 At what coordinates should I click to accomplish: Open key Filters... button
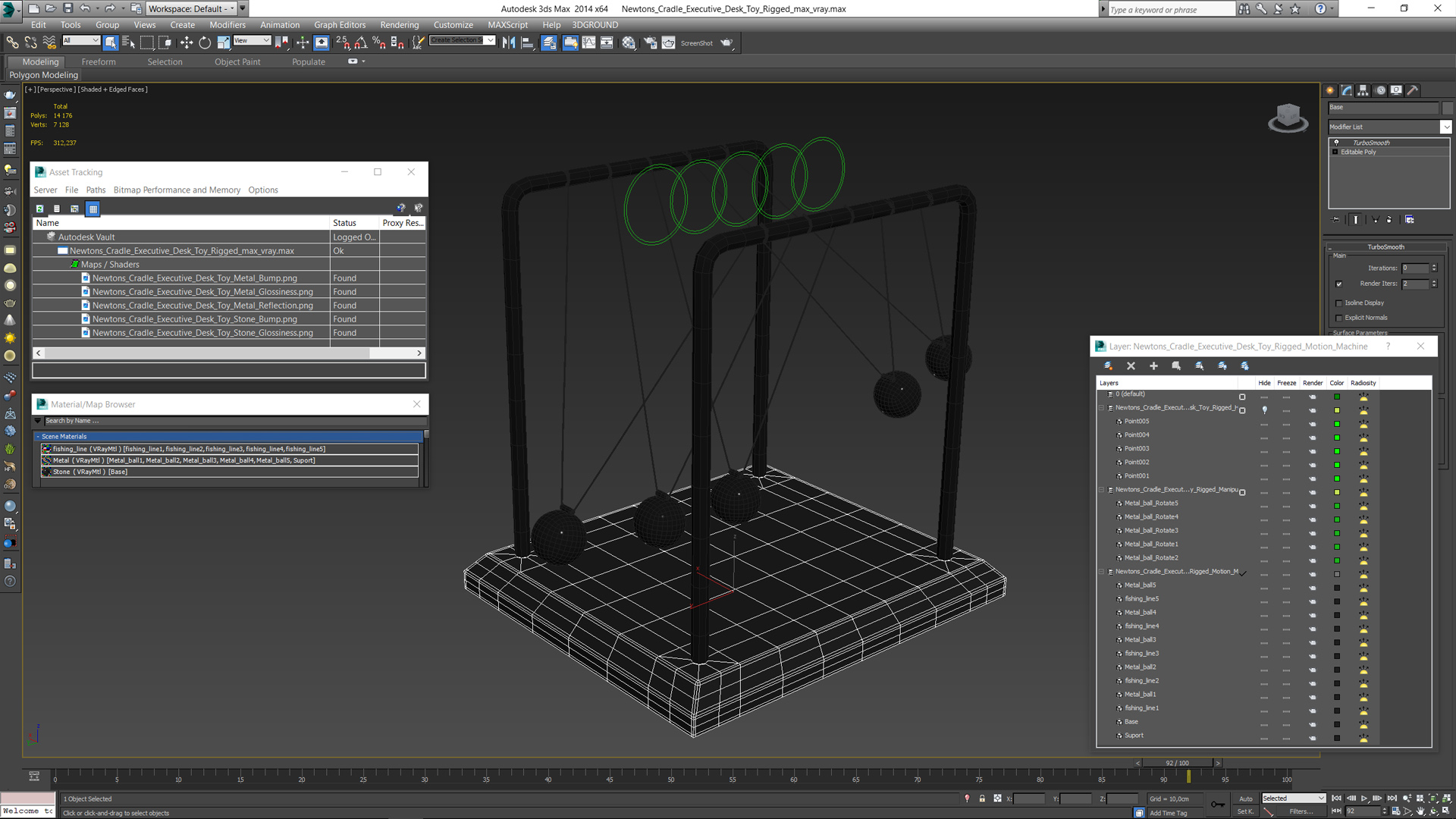tap(1301, 811)
